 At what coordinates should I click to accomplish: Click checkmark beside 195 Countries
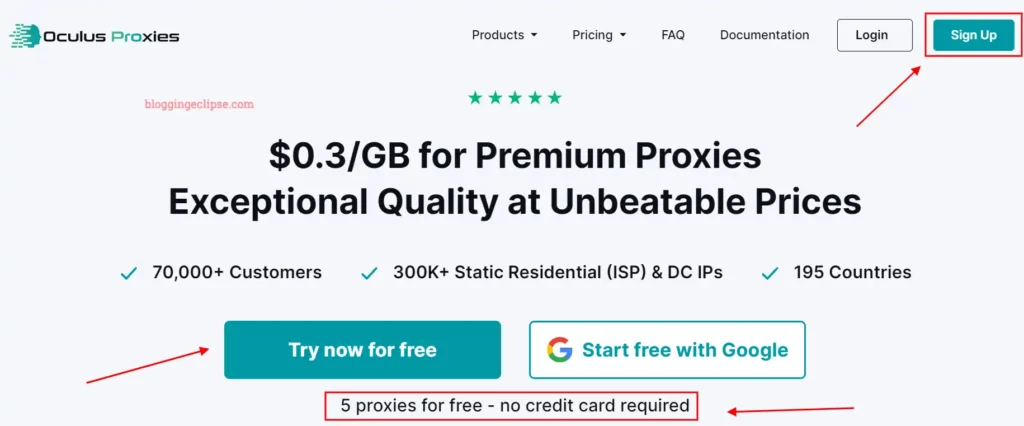770,273
